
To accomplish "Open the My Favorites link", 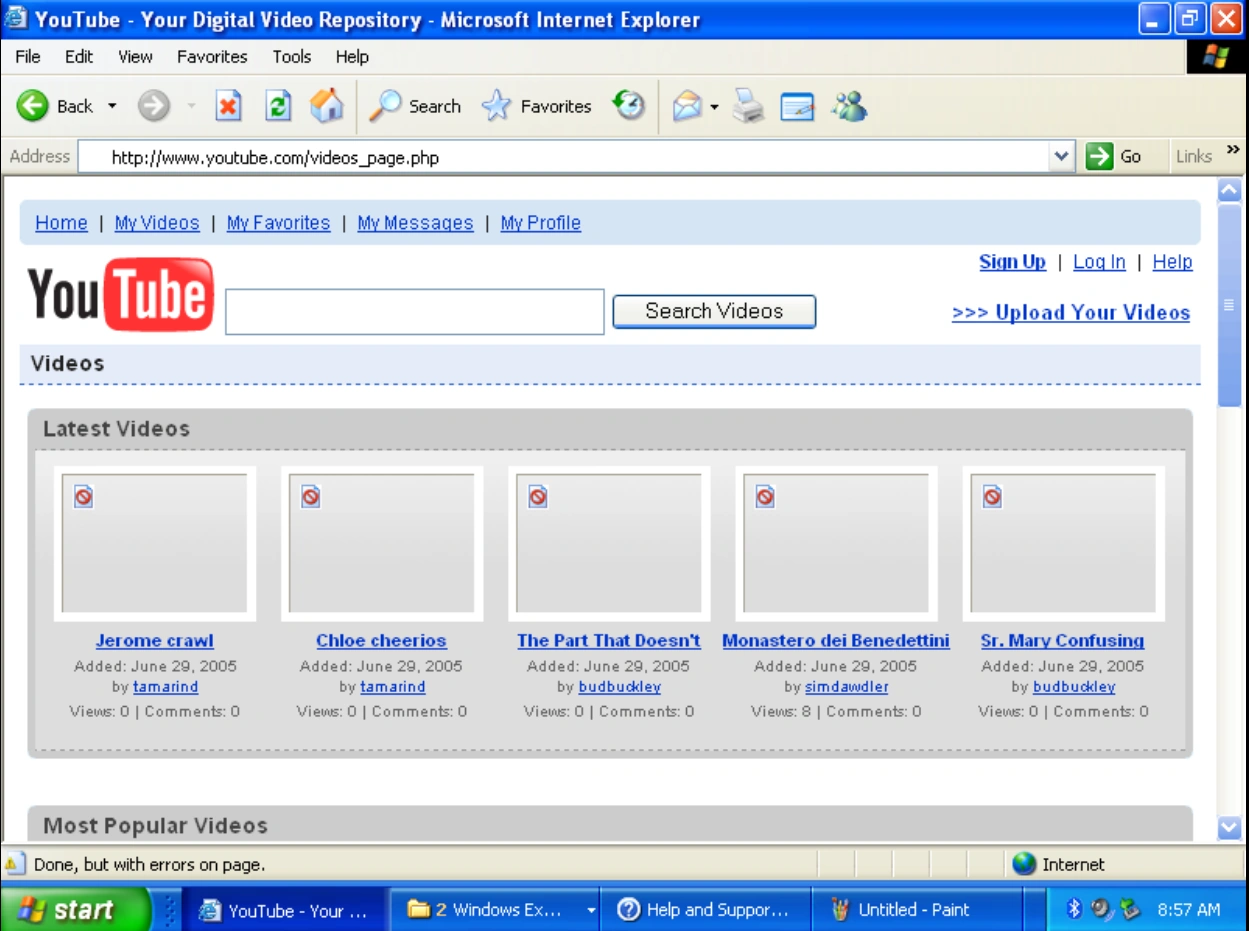I will pos(278,223).
